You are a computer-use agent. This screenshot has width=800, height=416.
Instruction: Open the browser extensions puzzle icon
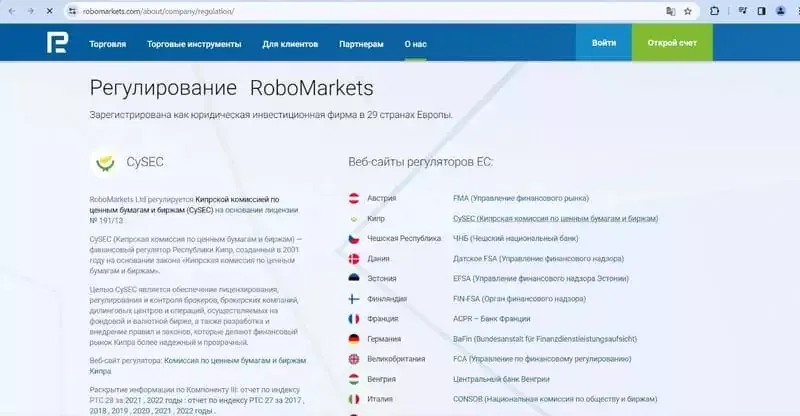tap(714, 11)
